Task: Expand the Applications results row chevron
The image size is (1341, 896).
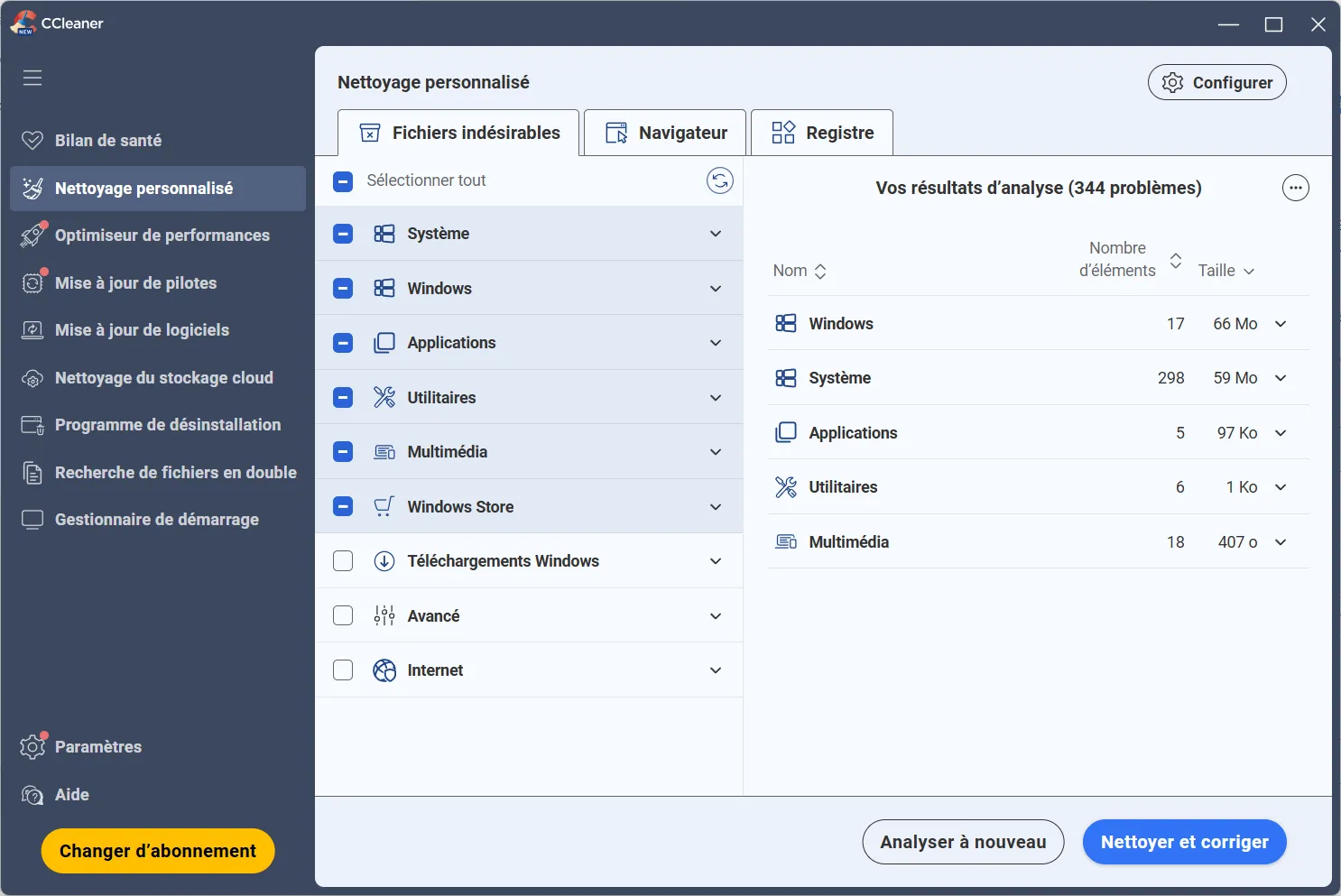Action: click(1281, 433)
